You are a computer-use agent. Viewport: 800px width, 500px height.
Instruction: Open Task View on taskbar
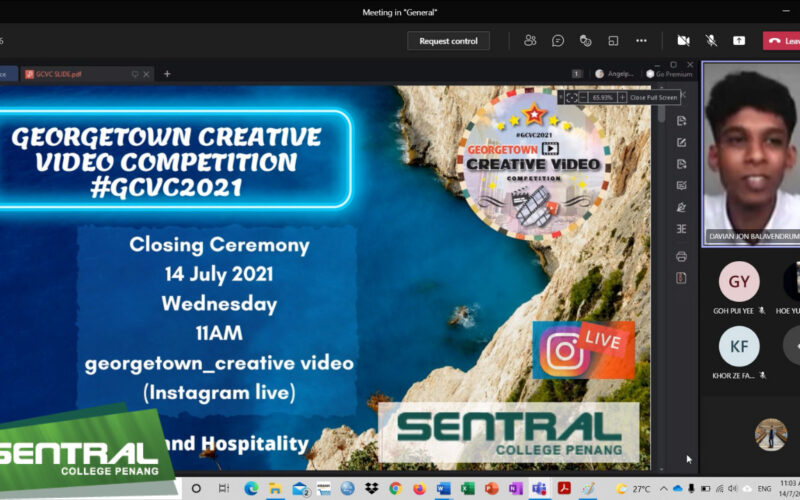point(223,488)
